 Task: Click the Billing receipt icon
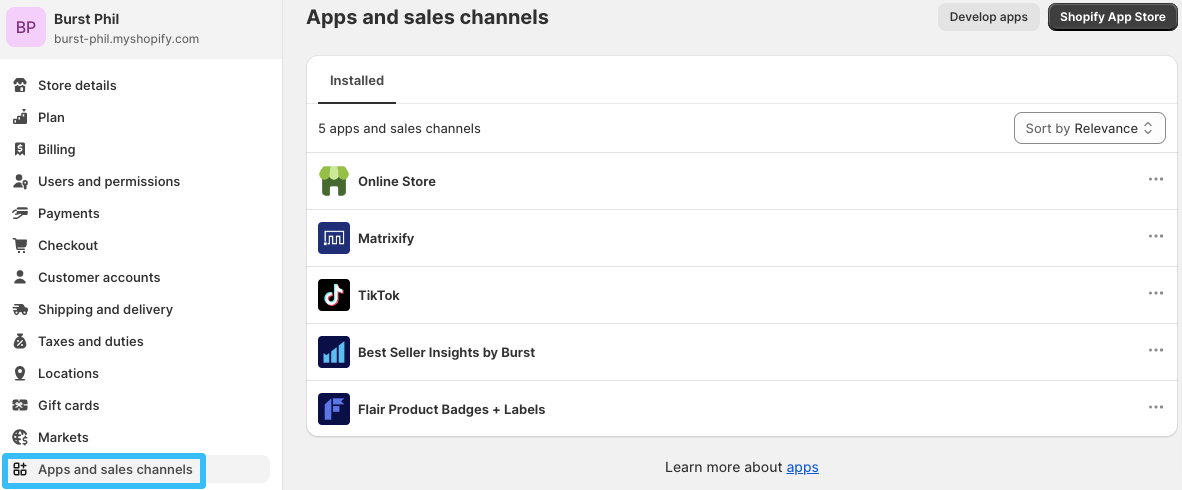(20, 149)
